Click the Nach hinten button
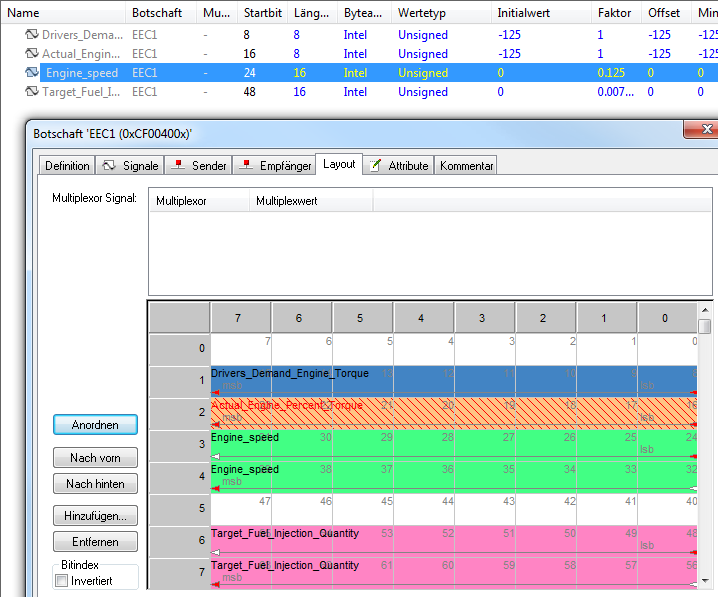 click(x=96, y=484)
